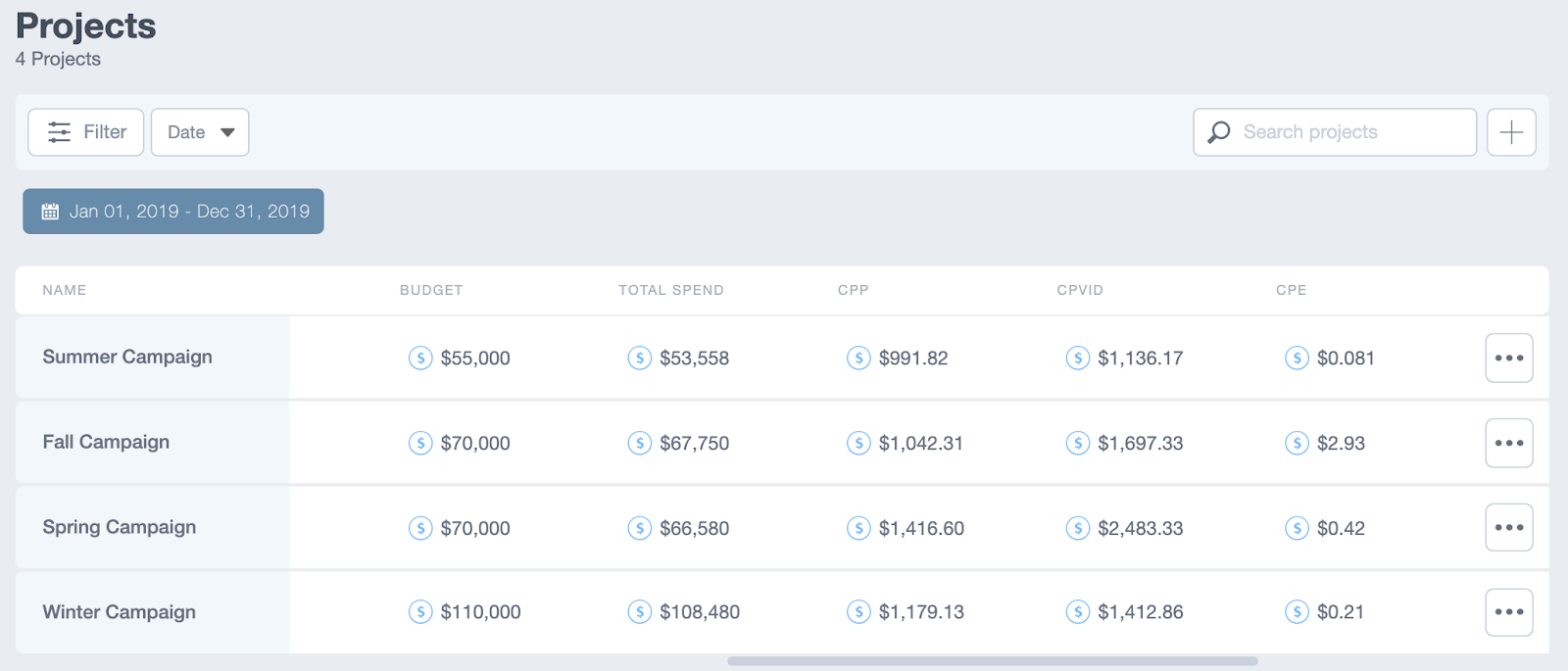Open the Spring Campaign project

[x=120, y=527]
